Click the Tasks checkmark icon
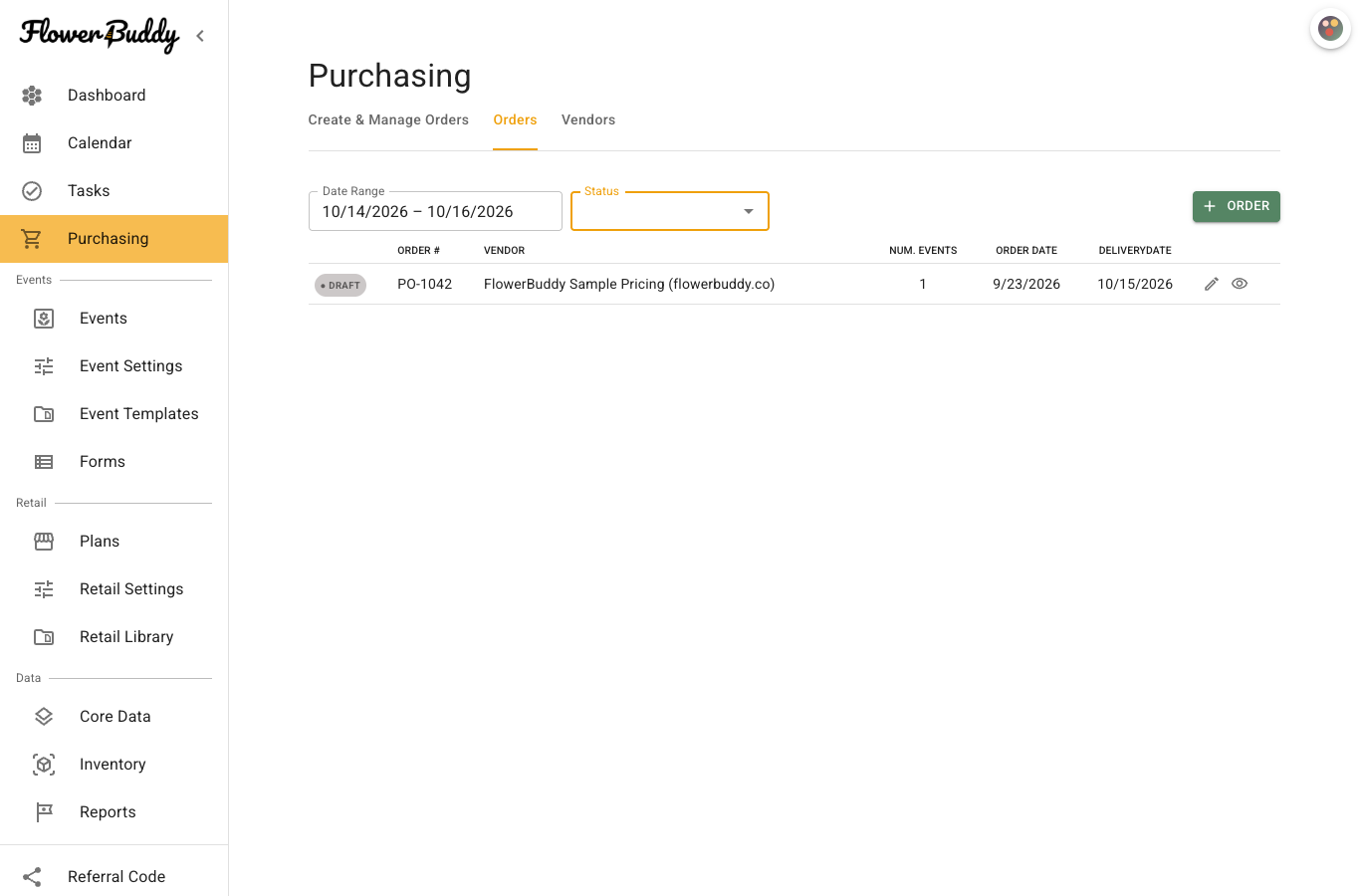This screenshot has width=1359, height=896. coord(32,191)
